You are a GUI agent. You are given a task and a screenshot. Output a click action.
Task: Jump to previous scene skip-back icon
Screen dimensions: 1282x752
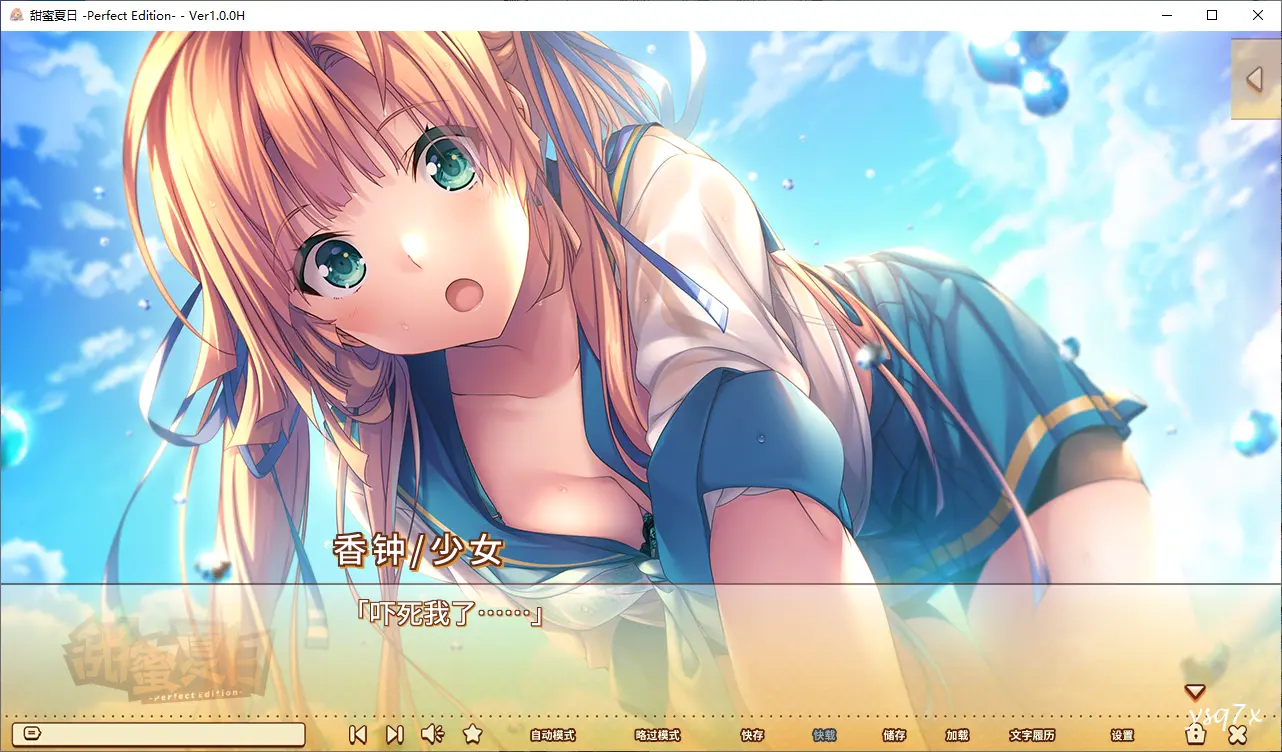tap(357, 735)
